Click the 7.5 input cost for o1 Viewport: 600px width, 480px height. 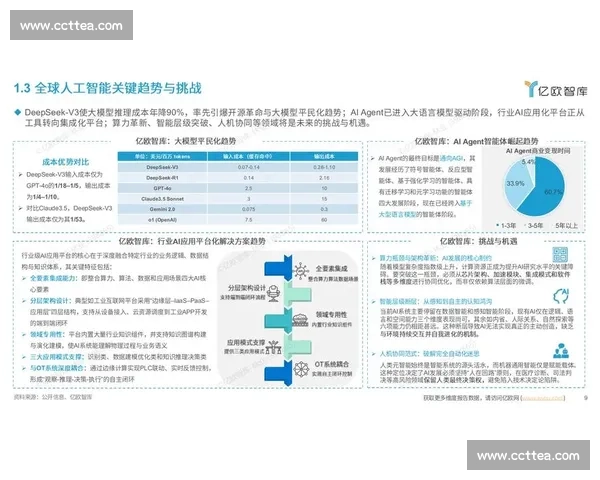click(x=248, y=220)
